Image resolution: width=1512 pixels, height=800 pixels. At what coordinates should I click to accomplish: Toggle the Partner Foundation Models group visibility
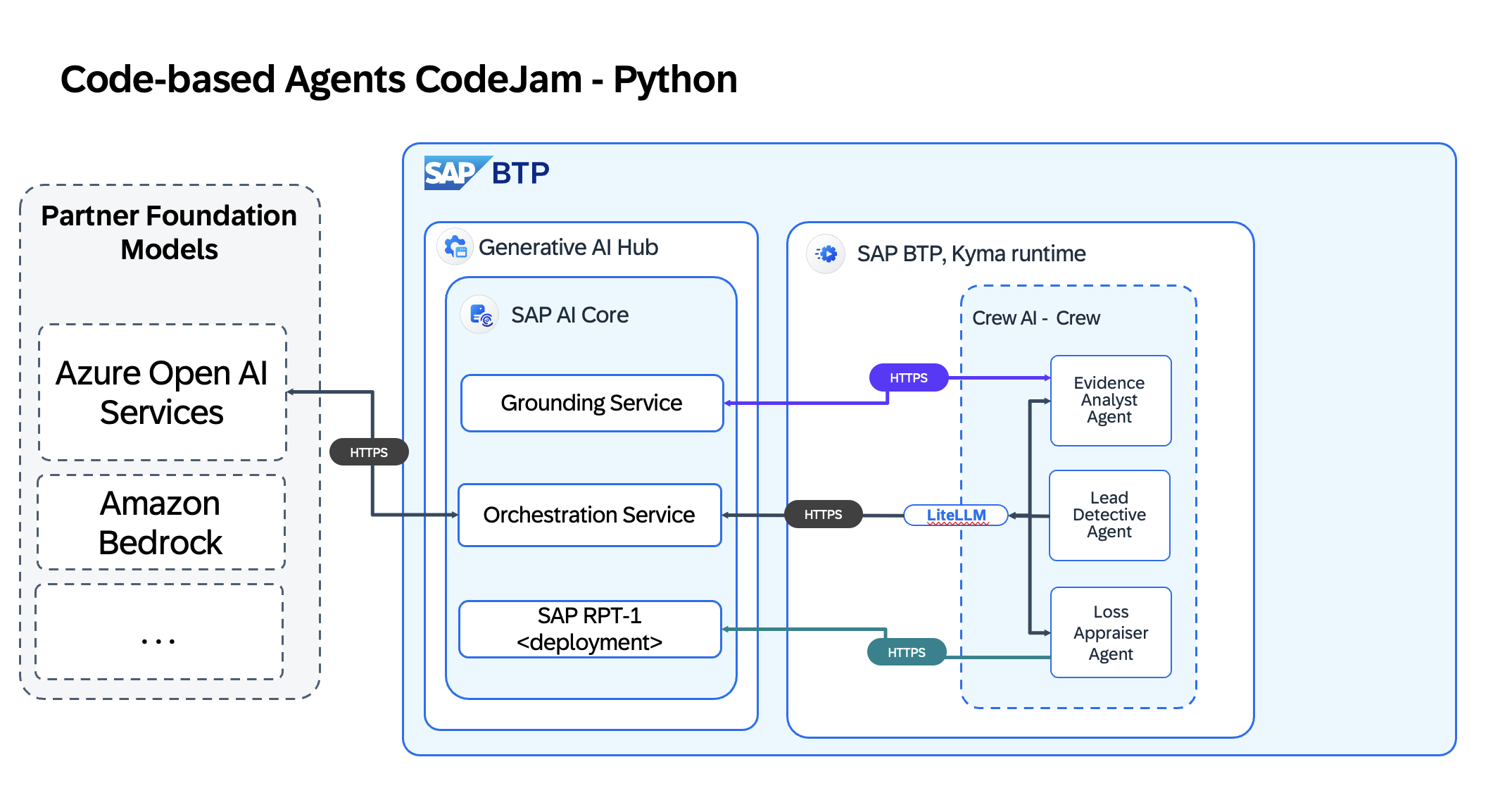[169, 232]
